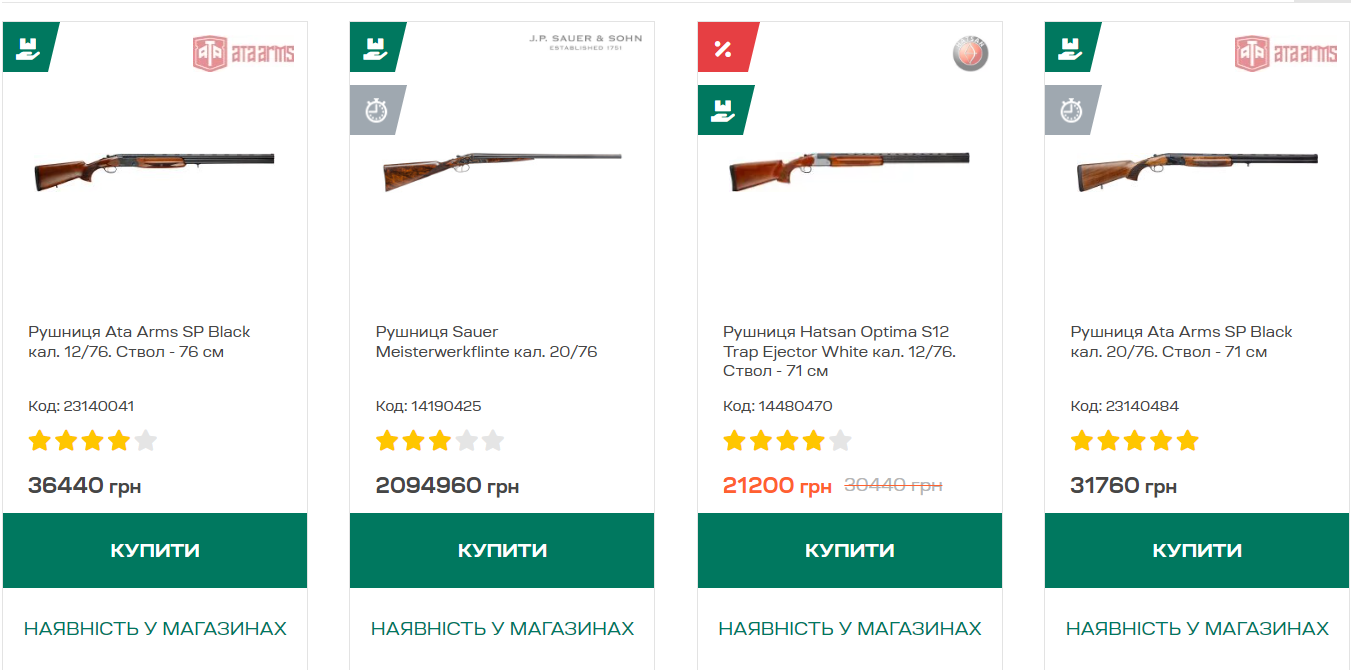Click the star rating of the Sauer shotgun
The width and height of the screenshot is (1351, 670).
[440, 441]
